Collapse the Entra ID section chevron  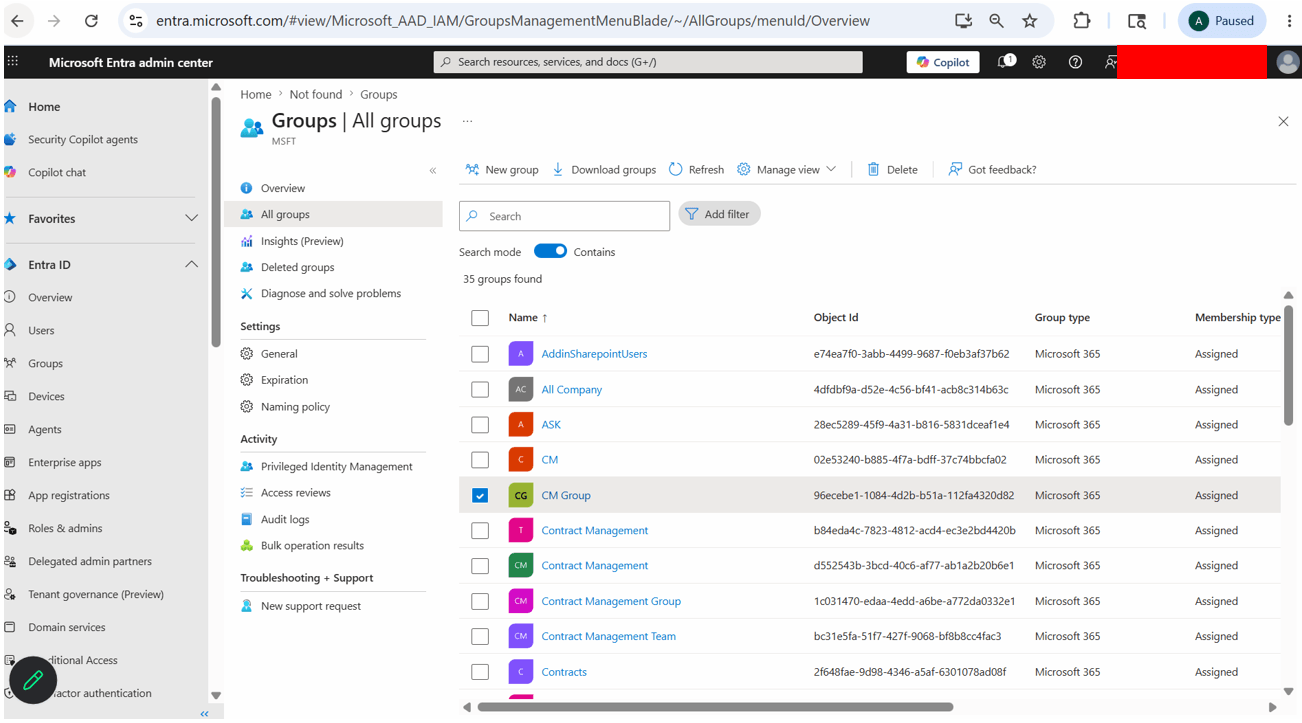(191, 264)
